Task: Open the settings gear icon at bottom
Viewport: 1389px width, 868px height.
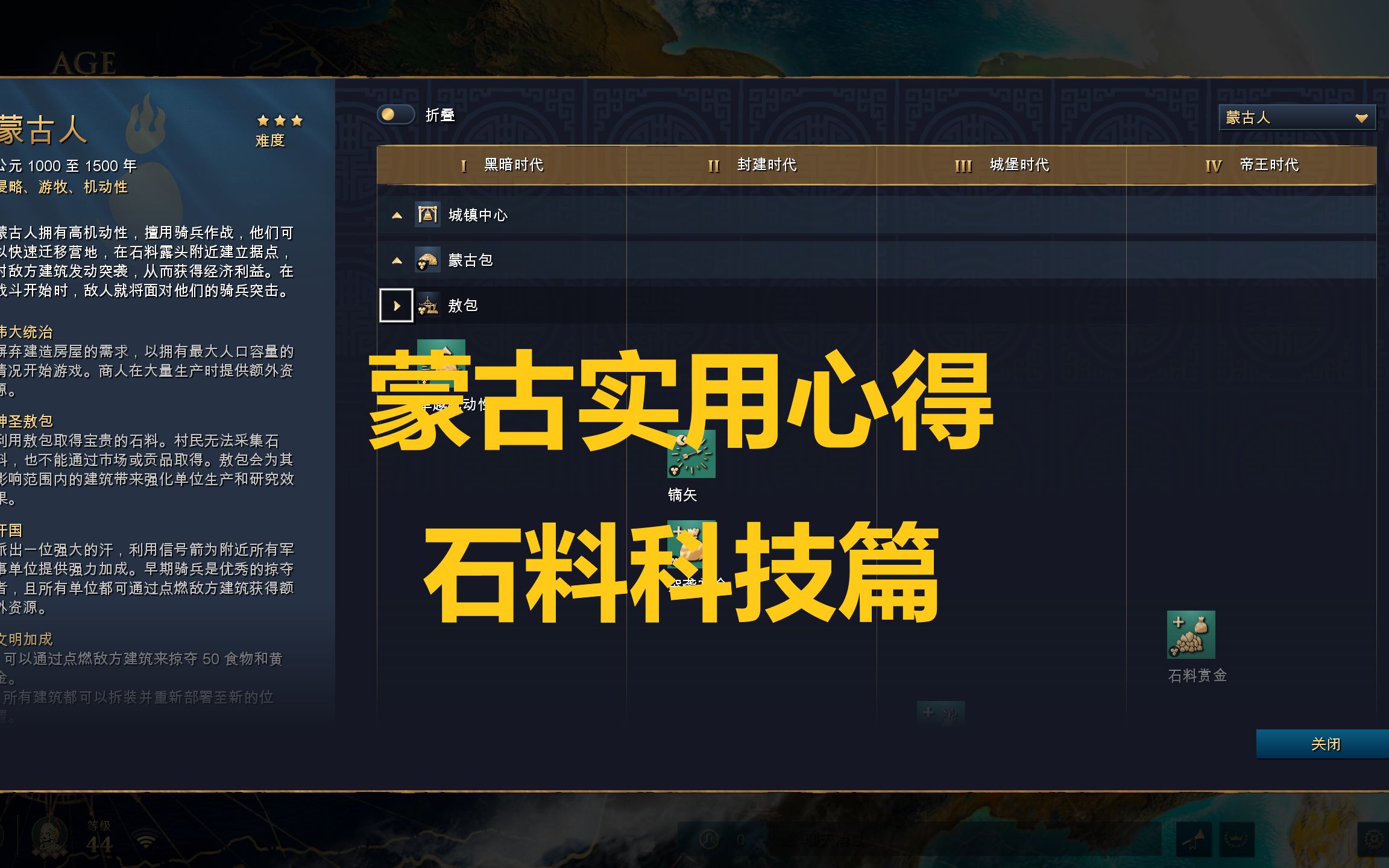Action: click(x=1373, y=840)
